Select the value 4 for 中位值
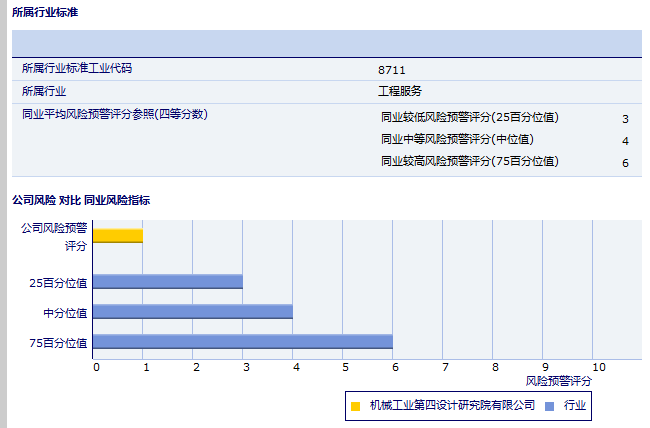Image resolution: width=650 pixels, height=428 pixels. pos(625,141)
